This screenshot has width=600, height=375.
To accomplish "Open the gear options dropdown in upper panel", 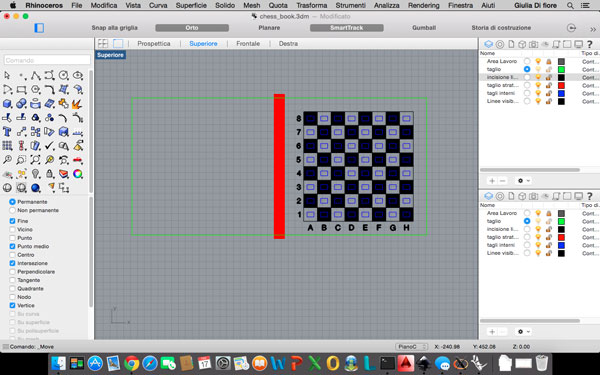I will click(x=523, y=181).
